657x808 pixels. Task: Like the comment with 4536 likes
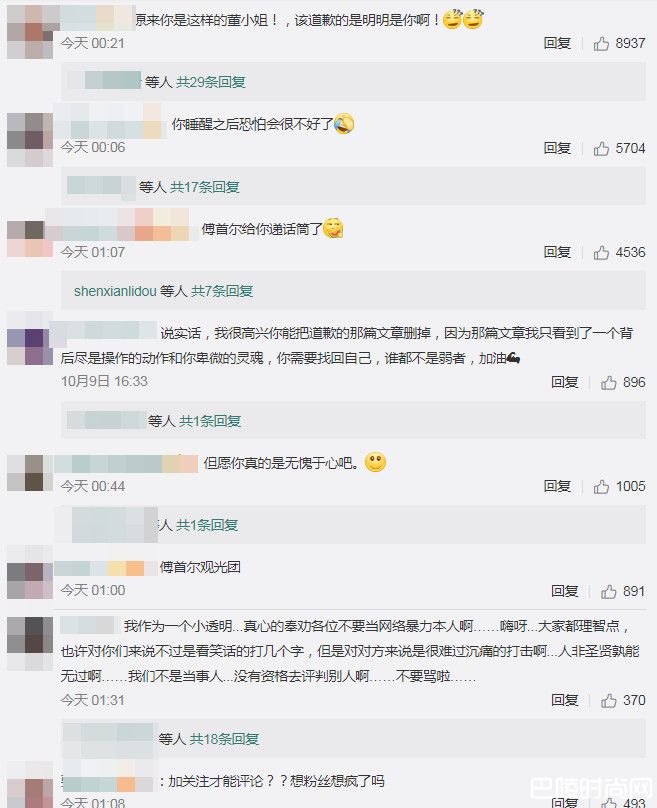(601, 252)
